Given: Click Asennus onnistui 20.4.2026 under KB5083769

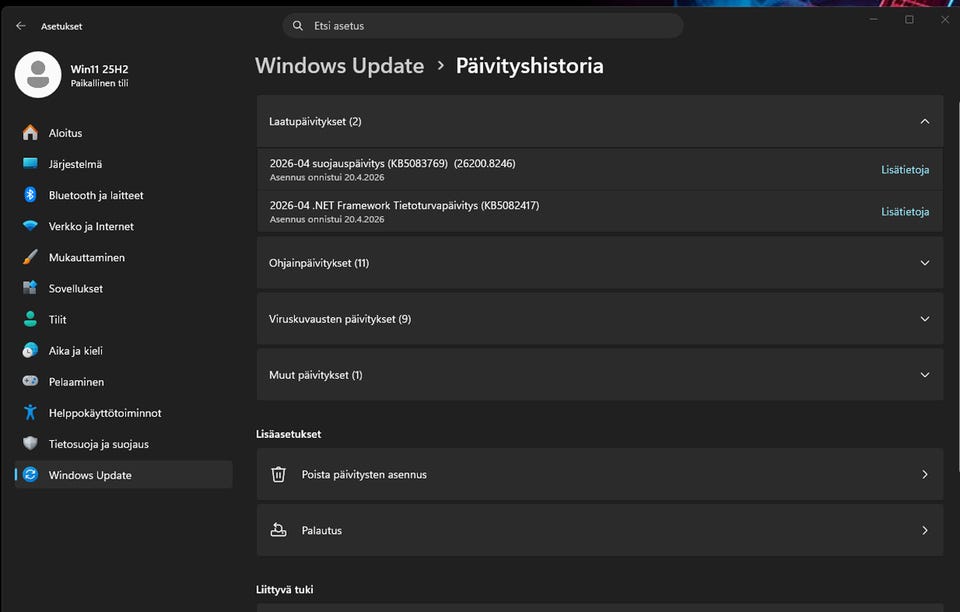Looking at the screenshot, I should (327, 177).
